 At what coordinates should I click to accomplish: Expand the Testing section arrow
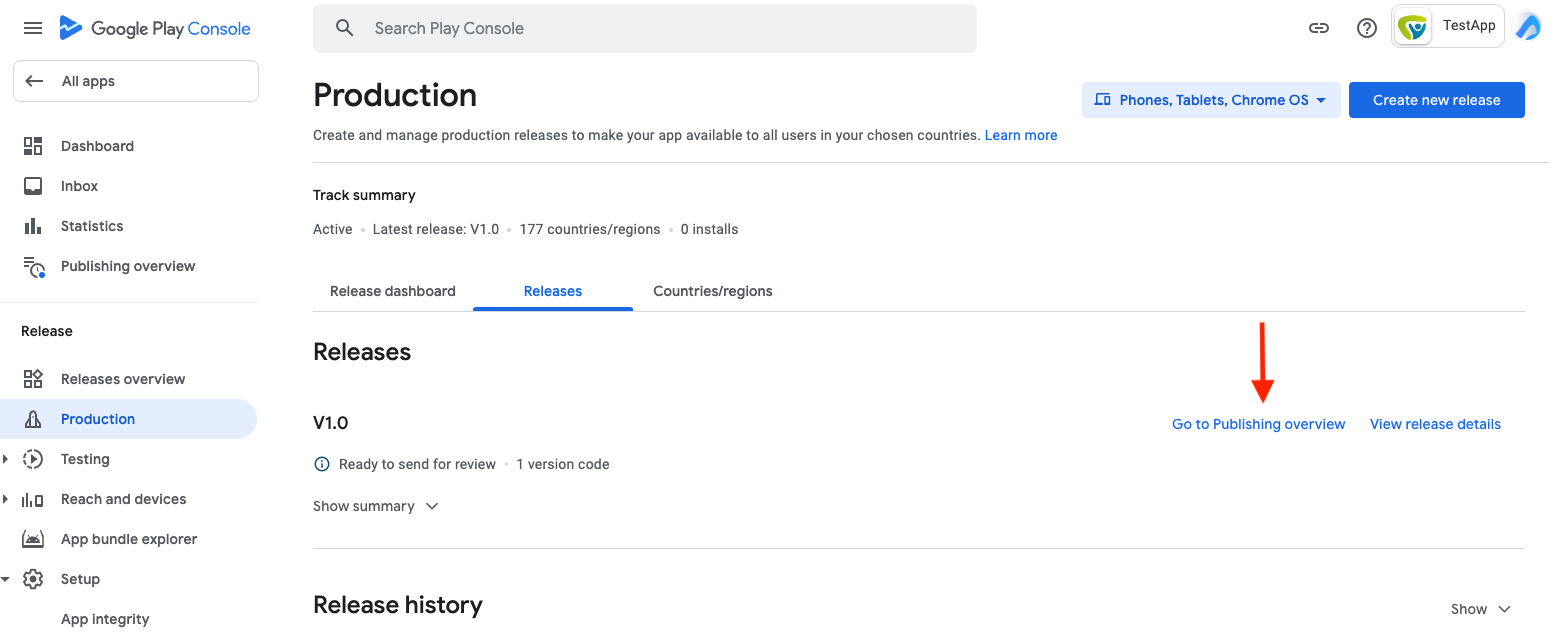pos(6,459)
